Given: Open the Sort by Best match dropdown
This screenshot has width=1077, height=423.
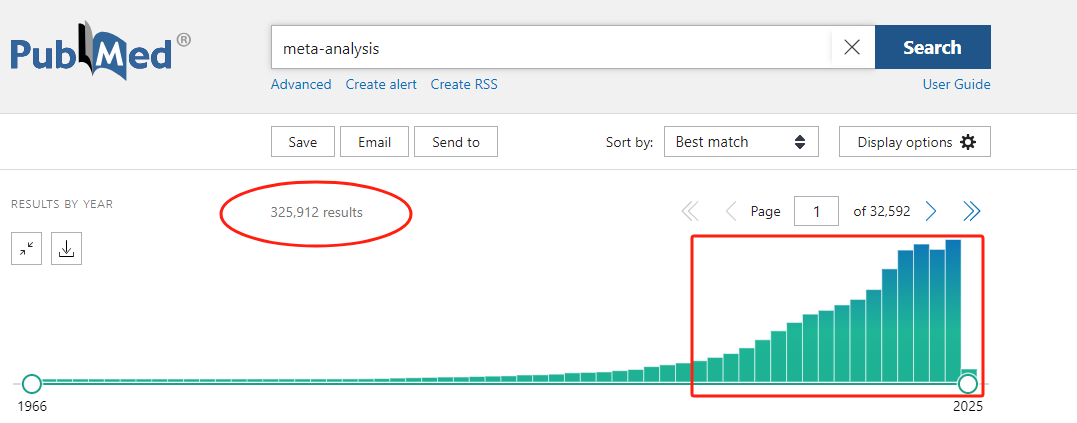Looking at the screenshot, I should [x=741, y=142].
